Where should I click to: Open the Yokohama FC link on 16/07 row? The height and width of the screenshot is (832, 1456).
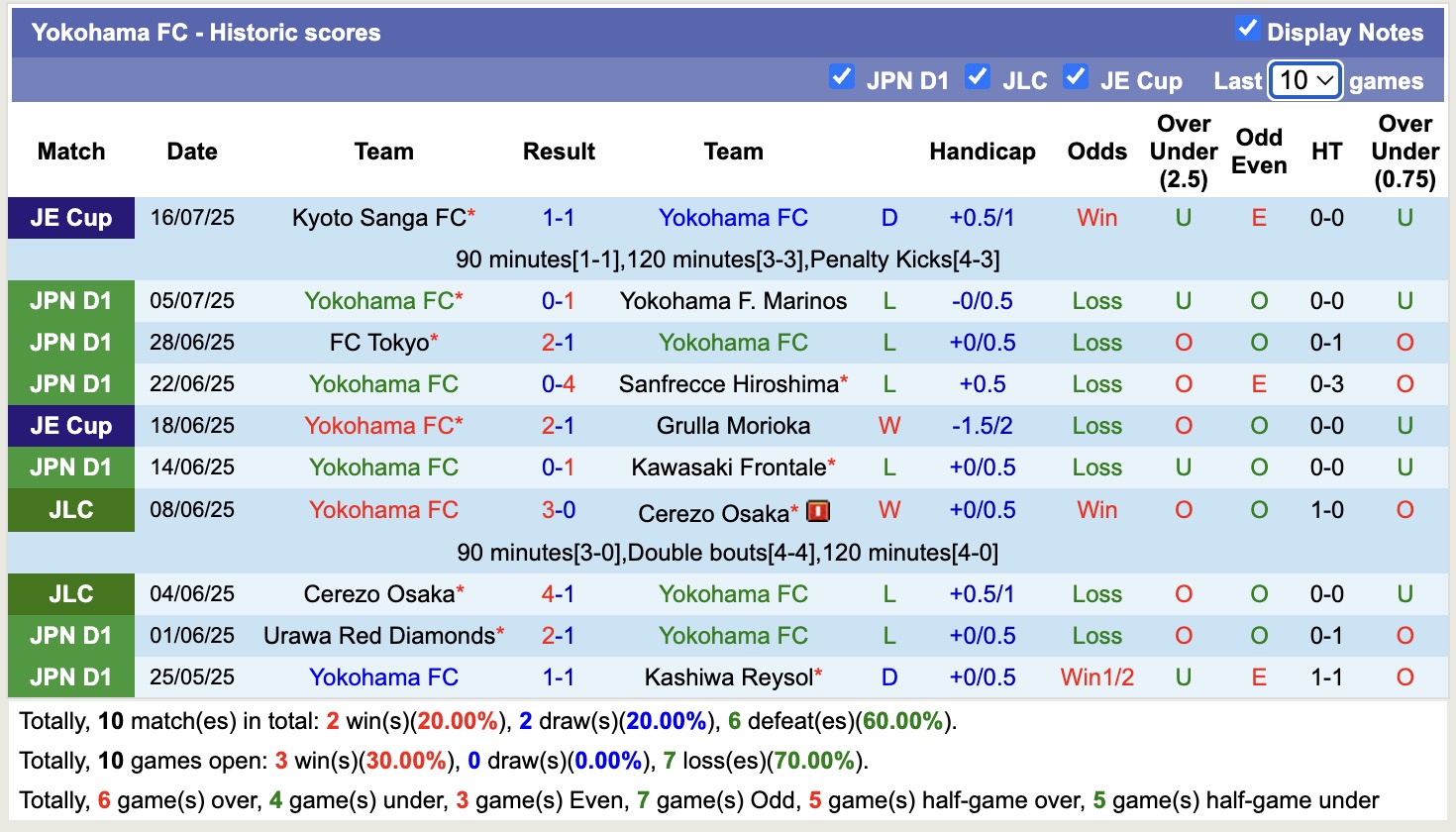(733, 218)
